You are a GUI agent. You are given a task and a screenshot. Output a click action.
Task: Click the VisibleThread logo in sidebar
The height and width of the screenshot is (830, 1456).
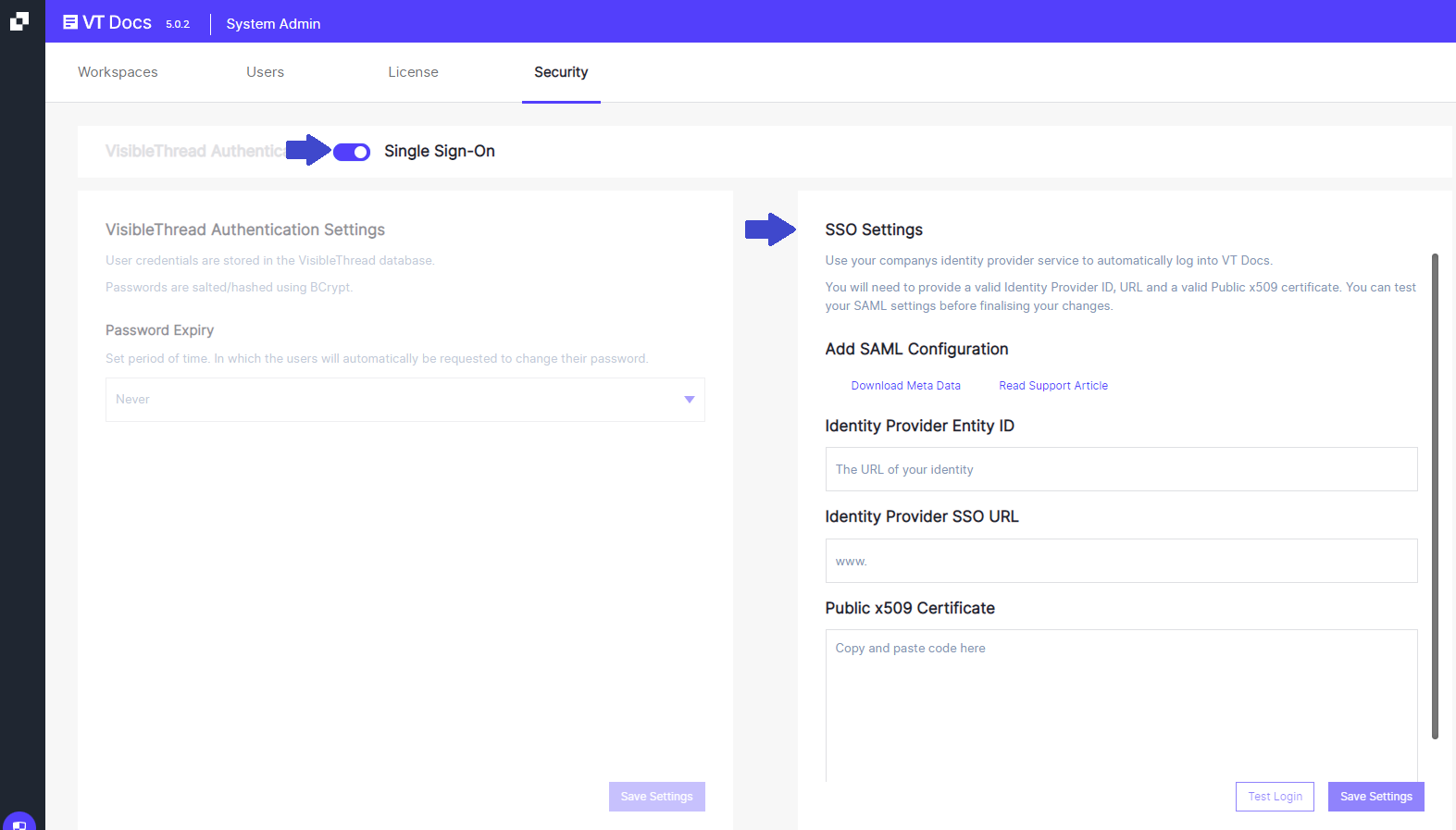(19, 21)
